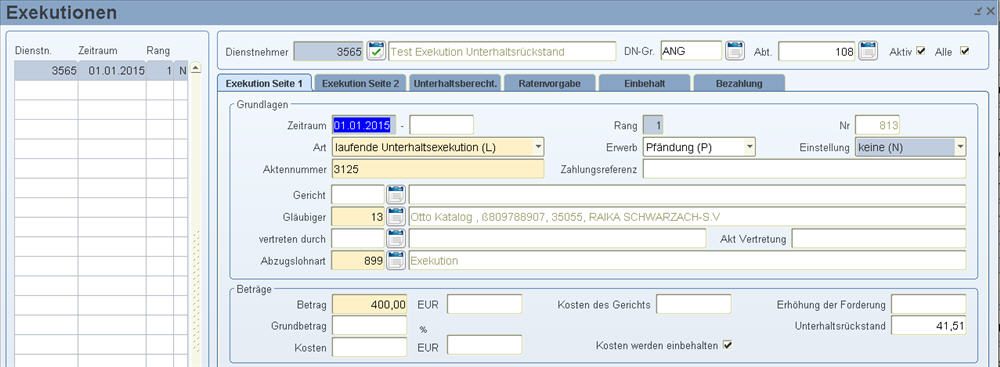Toggle Kosten werden einbehalten checkbox
Viewport: 1000px width, 367px height.
pyautogui.click(x=727, y=345)
